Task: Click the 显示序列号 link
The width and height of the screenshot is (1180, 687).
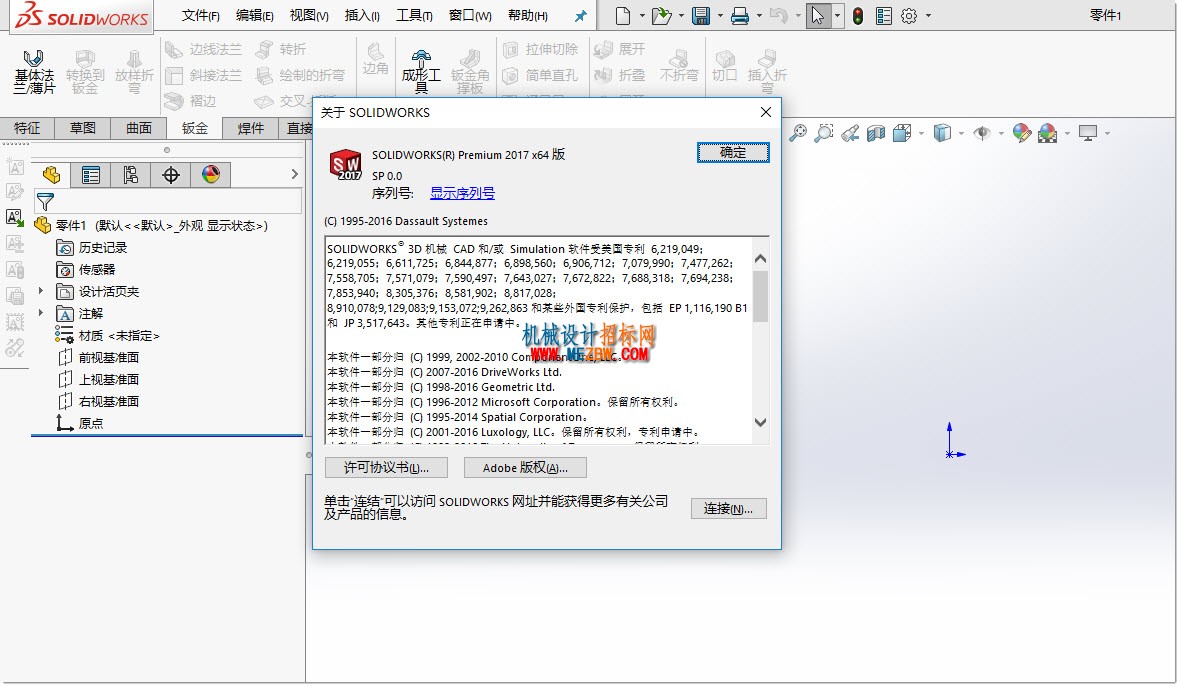Action: point(462,193)
